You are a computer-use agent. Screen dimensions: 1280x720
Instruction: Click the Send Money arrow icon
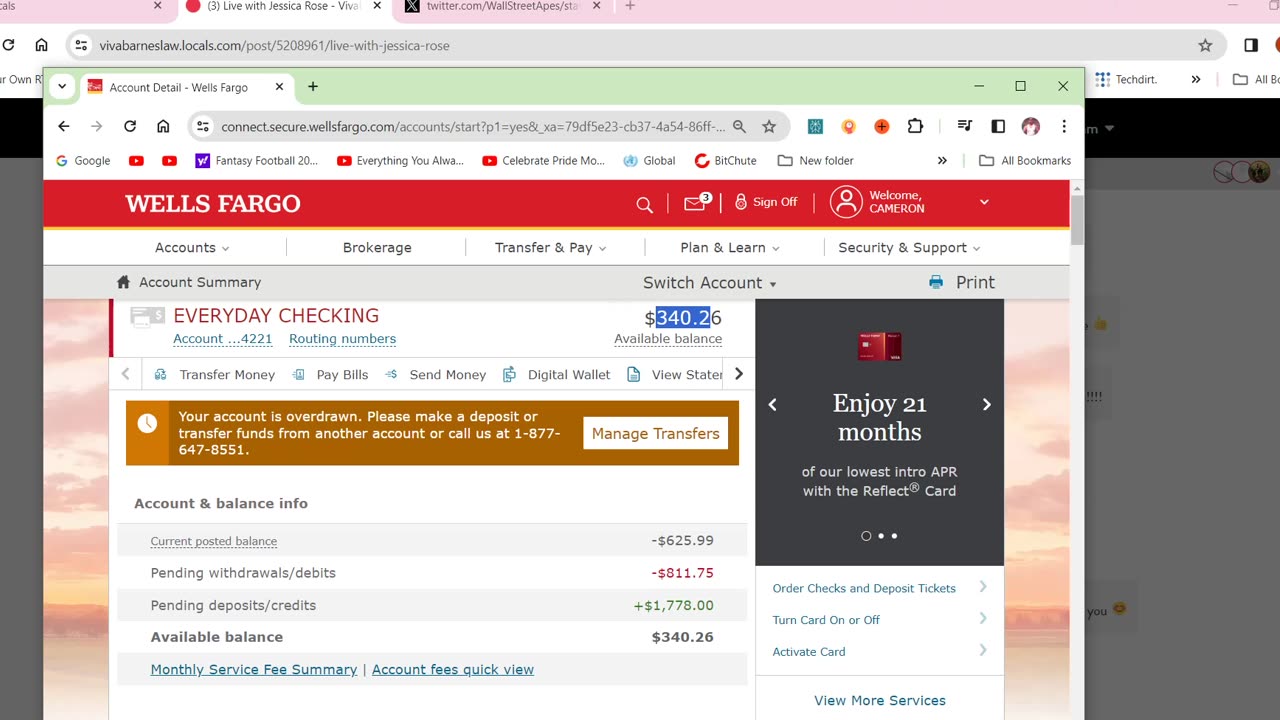[x=391, y=374]
